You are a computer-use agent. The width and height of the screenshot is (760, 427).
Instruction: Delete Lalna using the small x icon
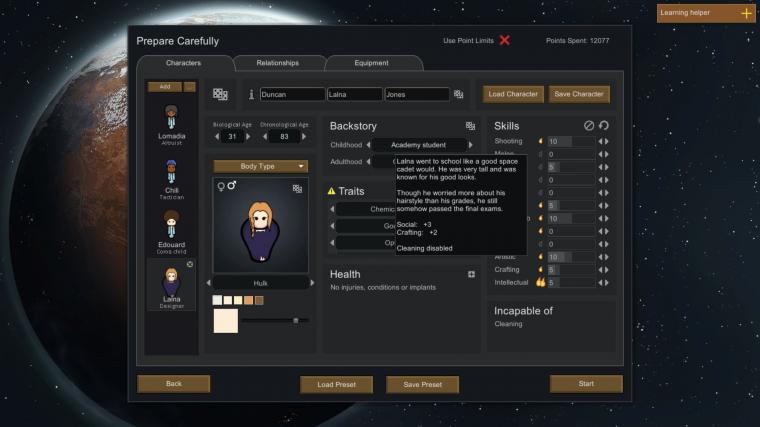pos(190,264)
